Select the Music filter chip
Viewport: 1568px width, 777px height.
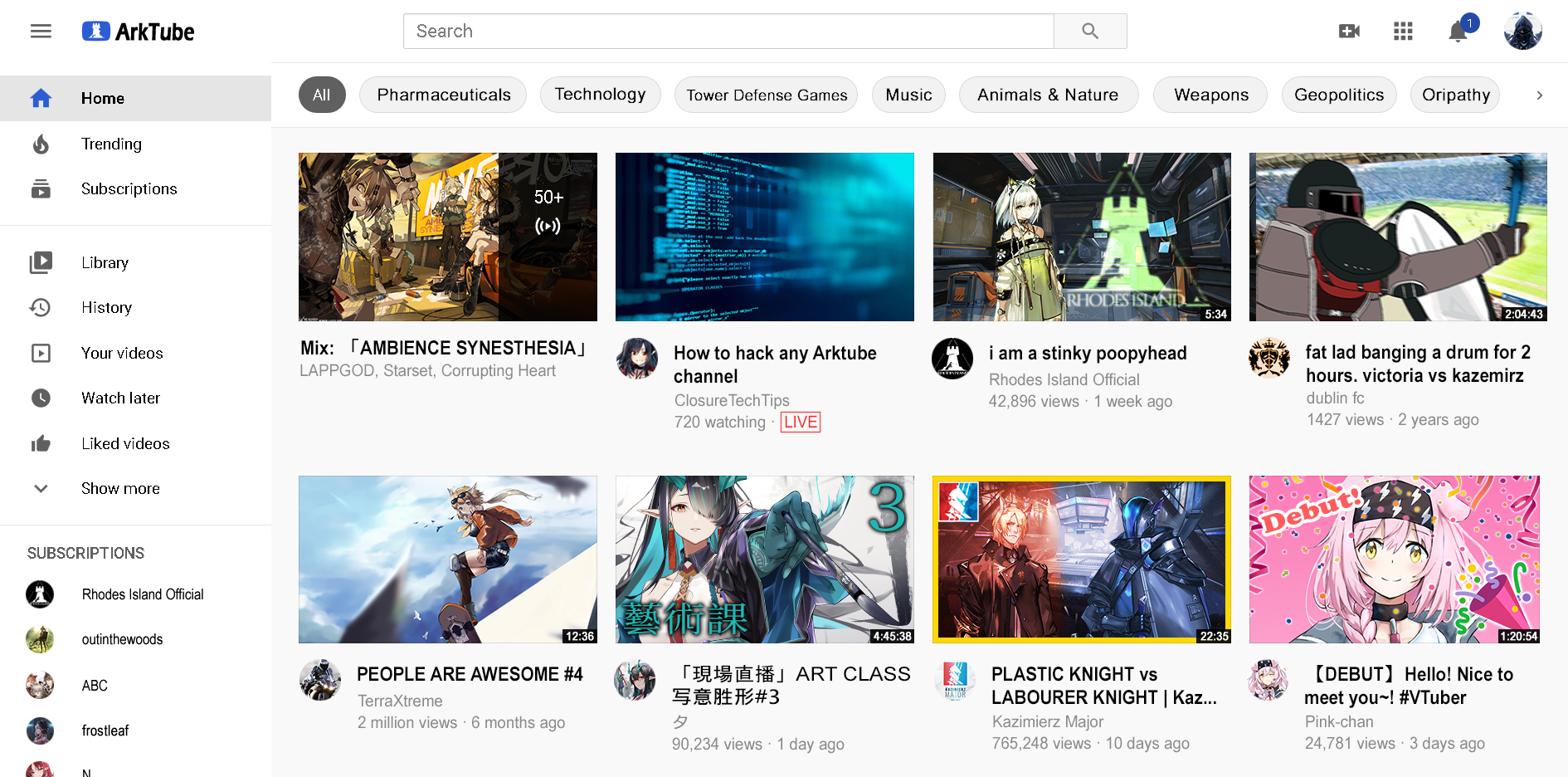pyautogui.click(x=908, y=95)
